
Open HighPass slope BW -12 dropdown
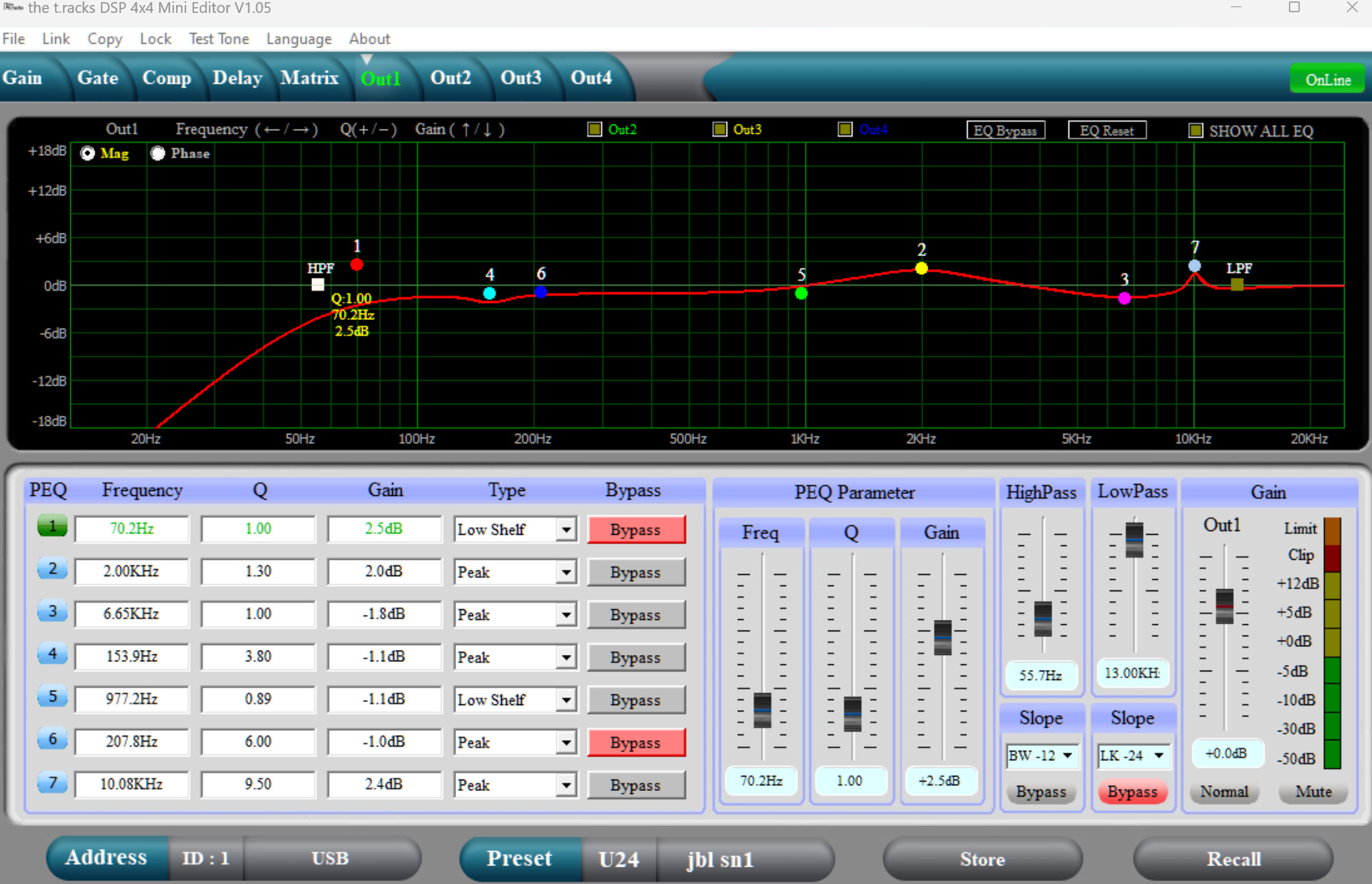point(1041,756)
